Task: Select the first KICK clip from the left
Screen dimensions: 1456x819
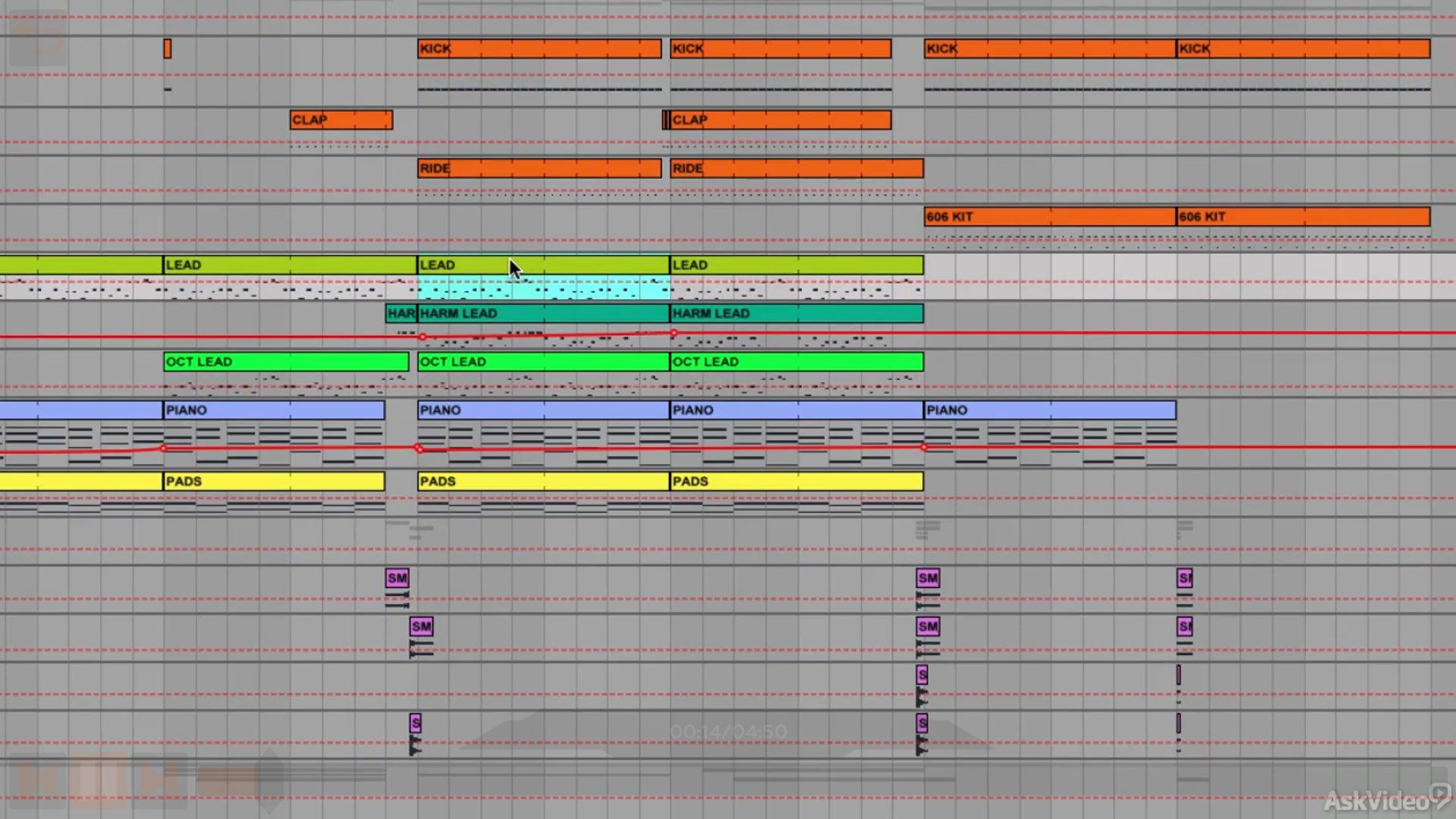Action: [x=539, y=49]
